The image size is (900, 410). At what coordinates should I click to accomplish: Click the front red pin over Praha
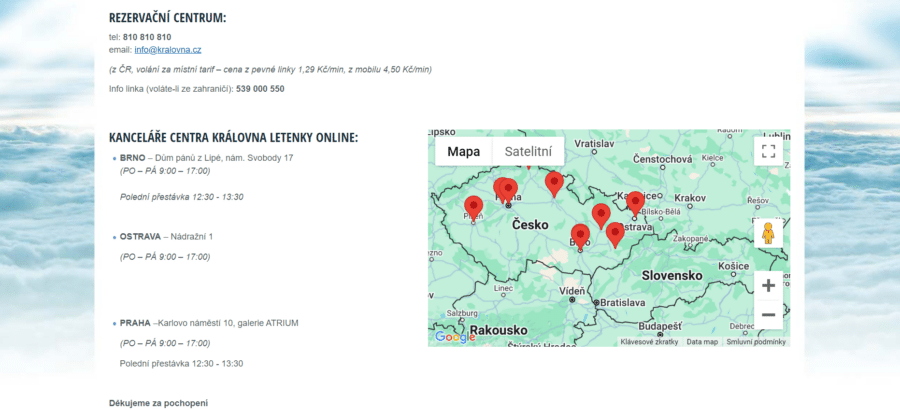click(509, 191)
